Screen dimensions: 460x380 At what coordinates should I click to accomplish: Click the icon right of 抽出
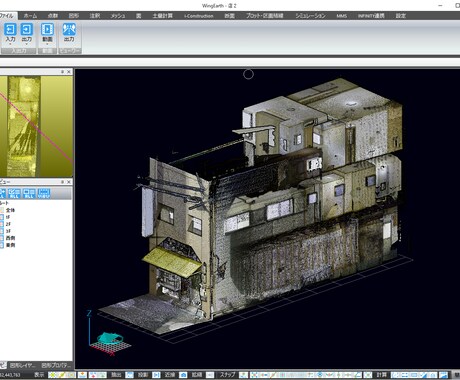[129, 375]
